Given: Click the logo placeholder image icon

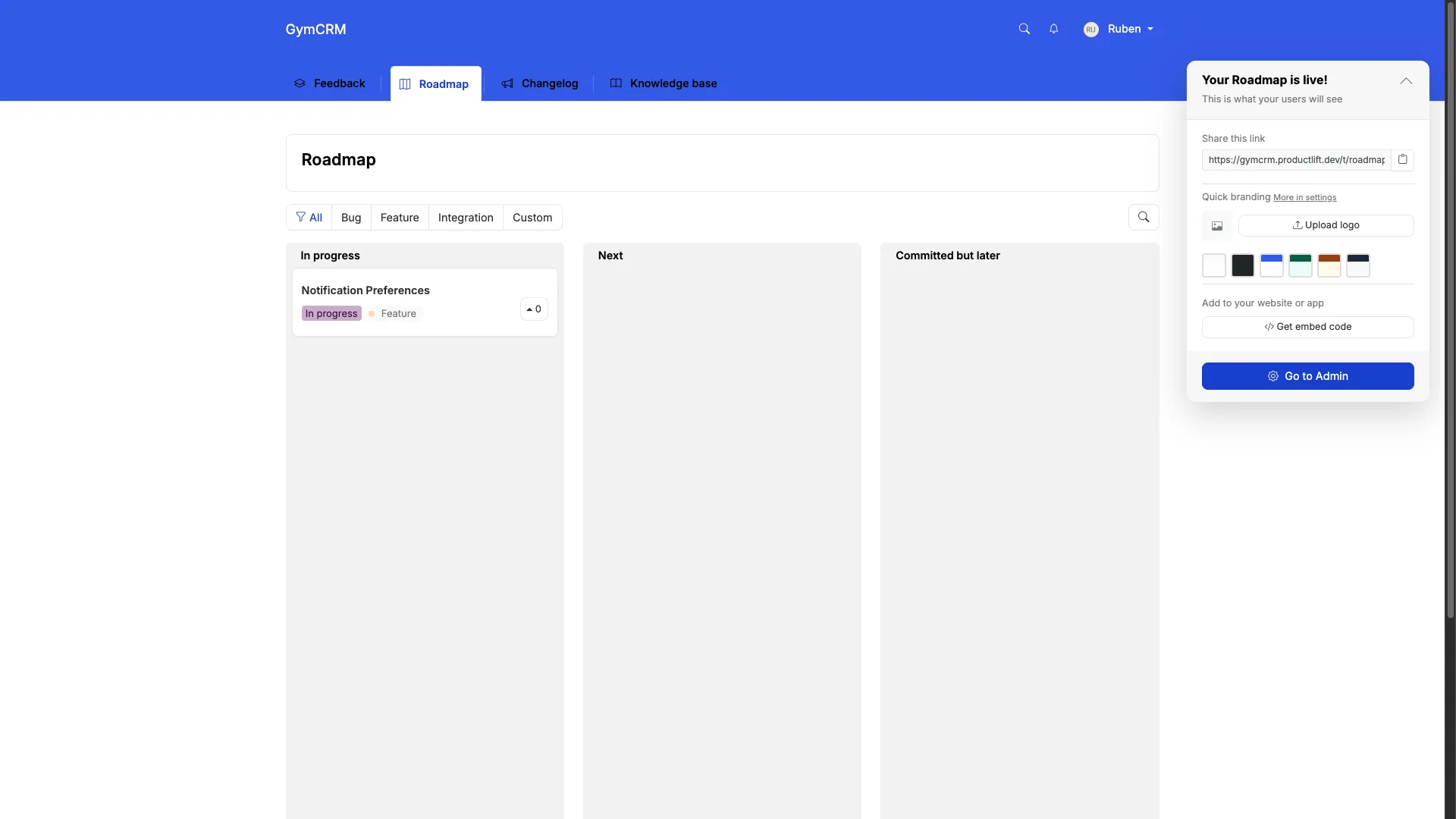Looking at the screenshot, I should 1217,225.
